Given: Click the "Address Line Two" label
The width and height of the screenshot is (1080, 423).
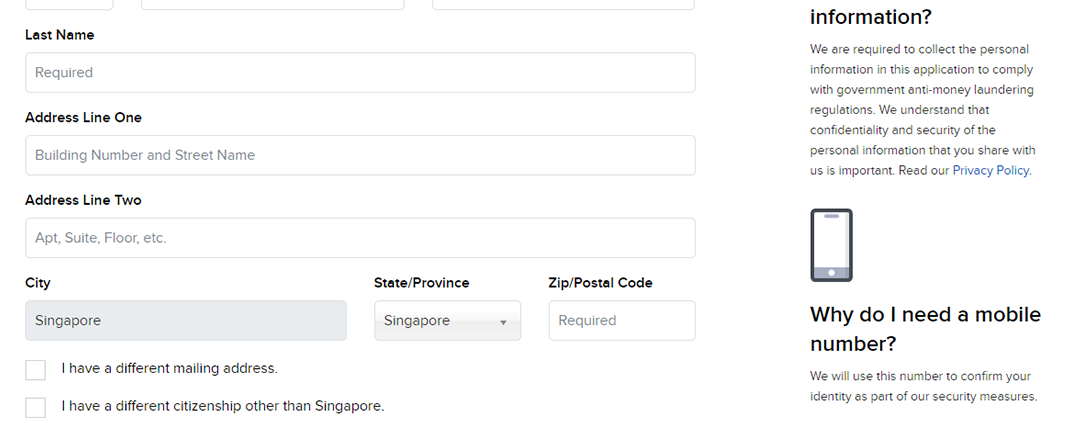Looking at the screenshot, I should [84, 201].
